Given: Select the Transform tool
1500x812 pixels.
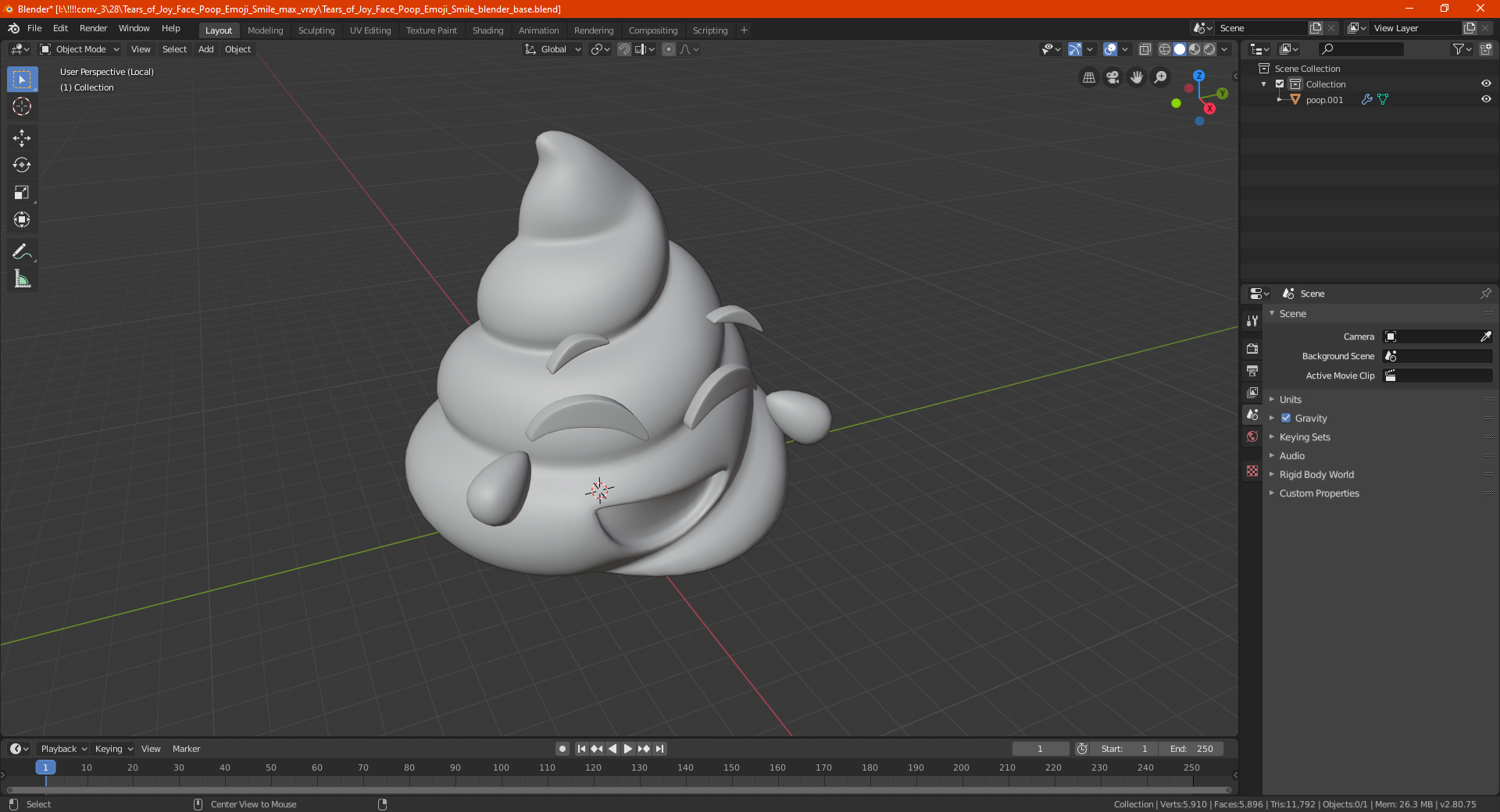Looking at the screenshot, I should pyautogui.click(x=22, y=220).
